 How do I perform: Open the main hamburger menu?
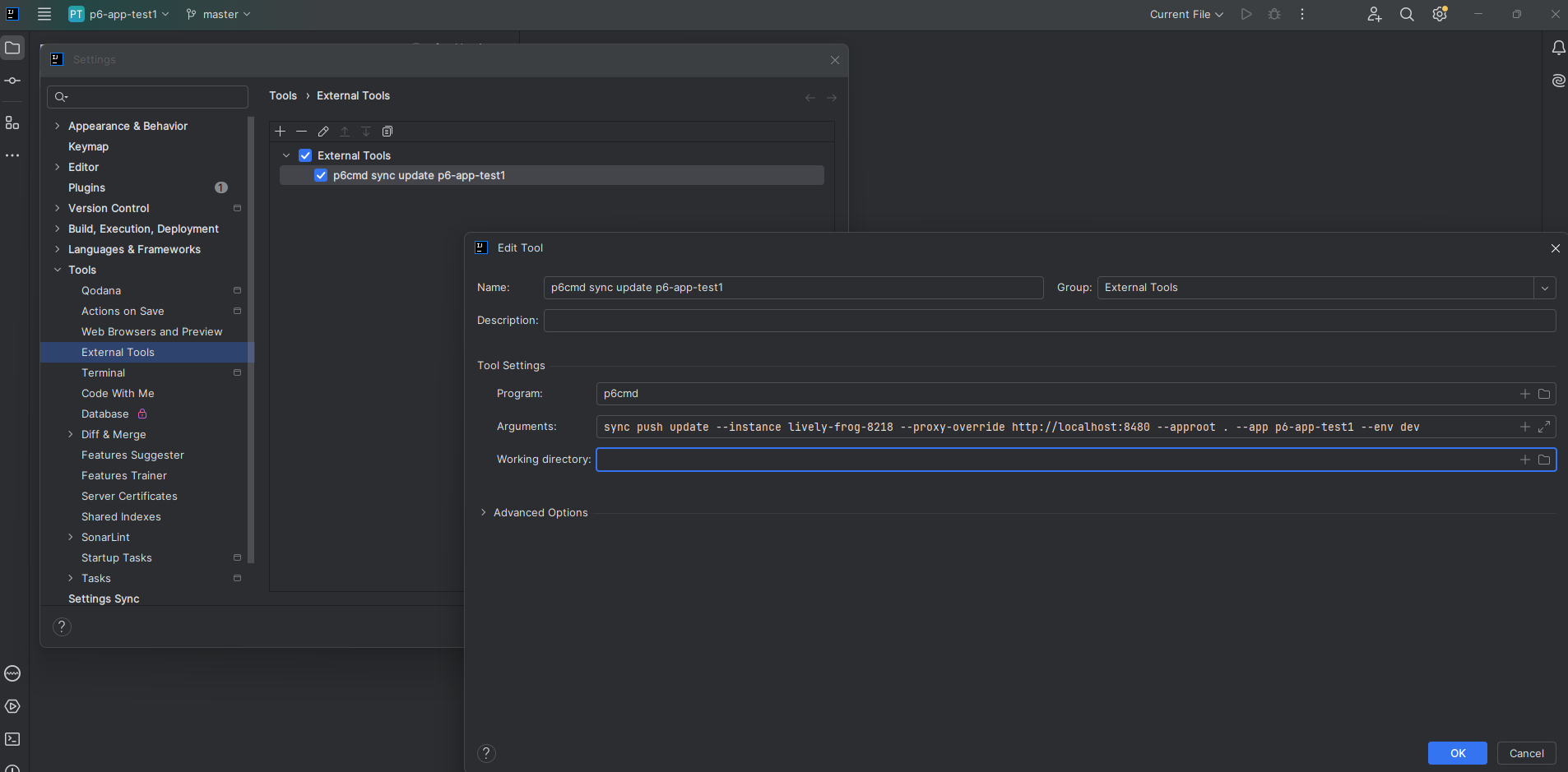tap(44, 14)
